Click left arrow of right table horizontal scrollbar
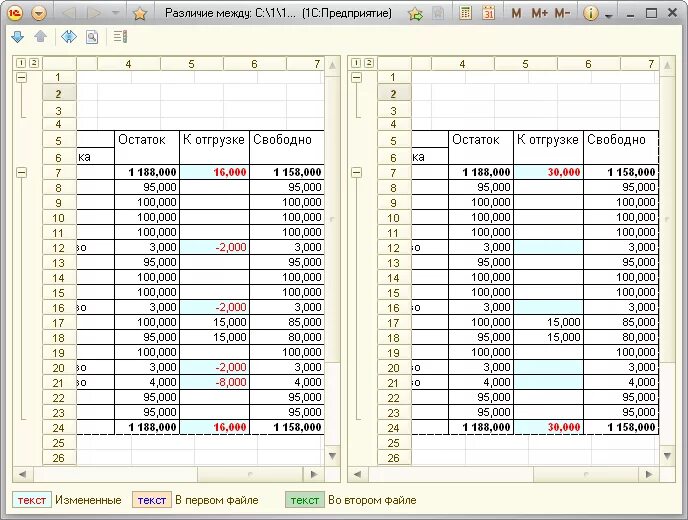Image resolution: width=688 pixels, height=520 pixels. click(x=358, y=474)
